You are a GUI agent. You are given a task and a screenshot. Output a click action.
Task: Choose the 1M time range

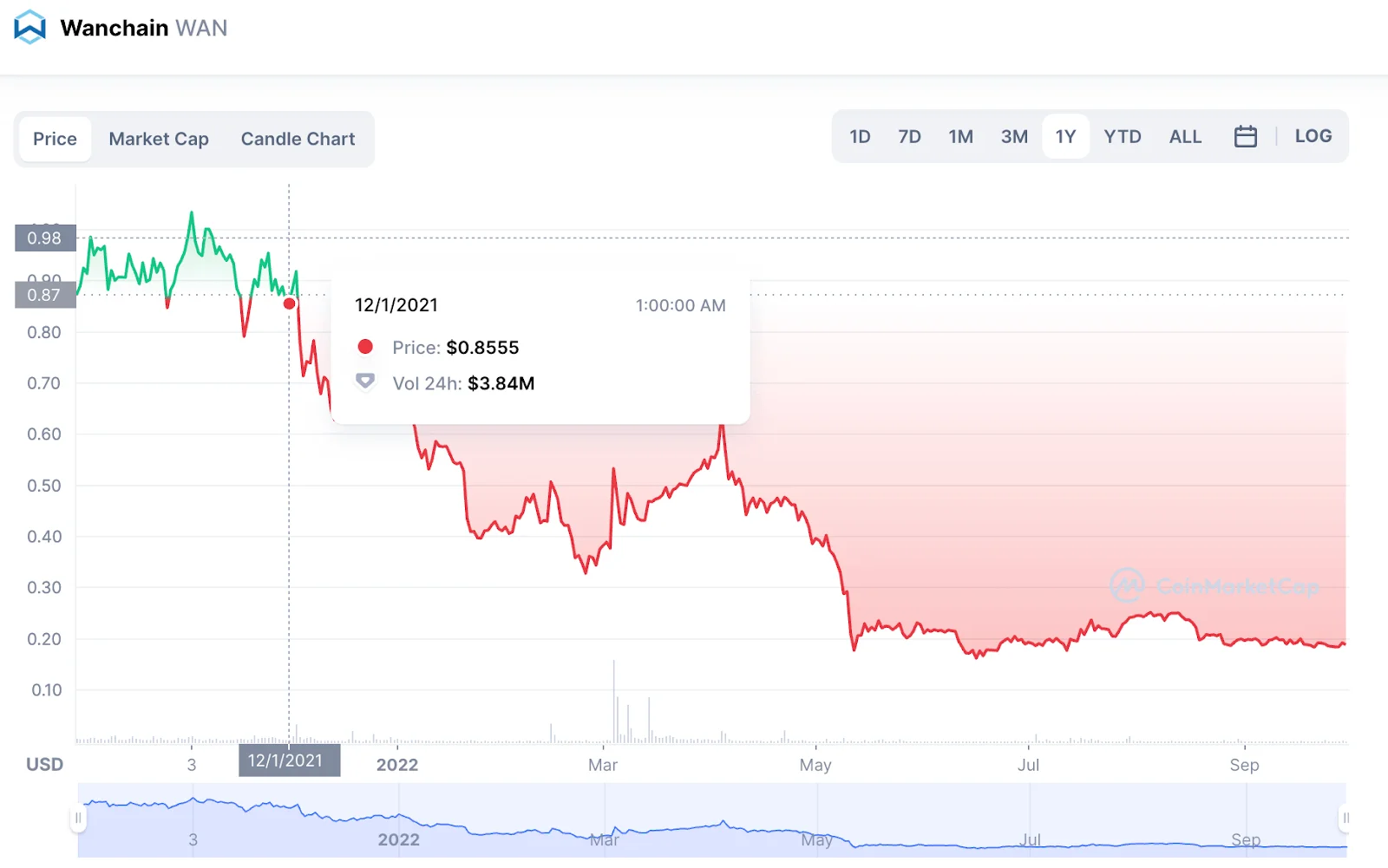(x=960, y=136)
